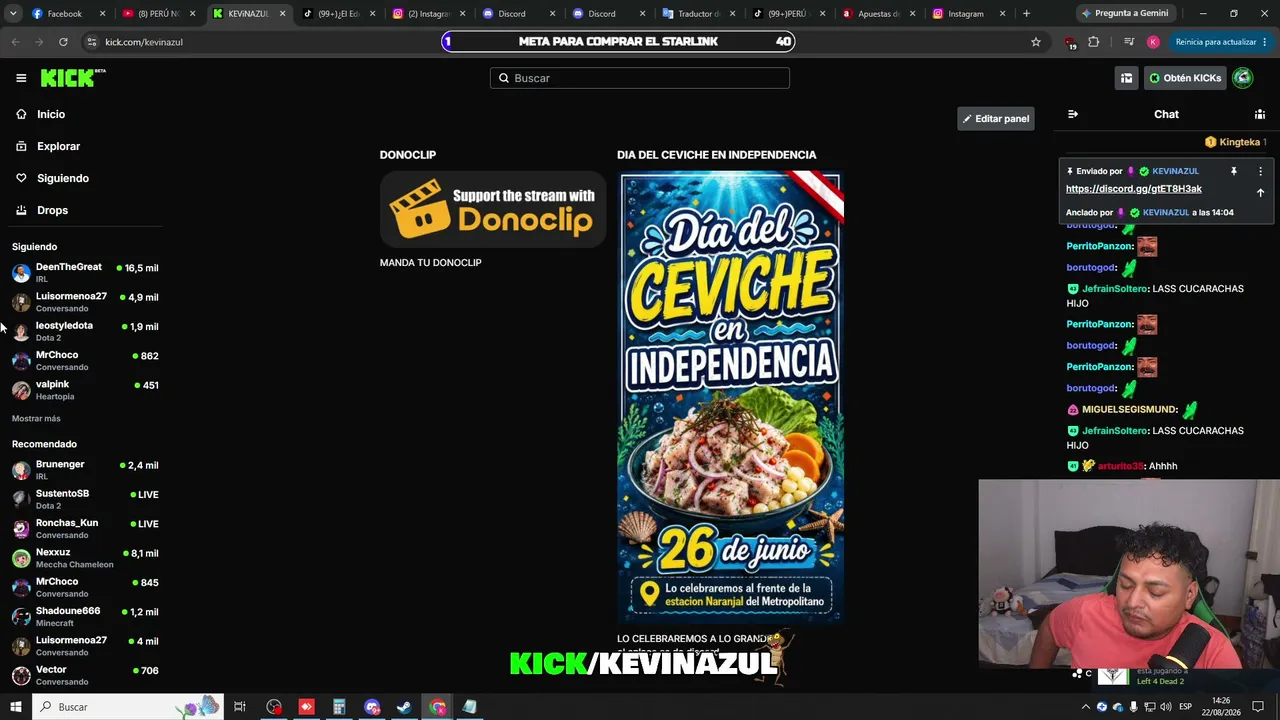Show the chat viewers list icon
Screen dimensions: 1280x720
click(1260, 114)
